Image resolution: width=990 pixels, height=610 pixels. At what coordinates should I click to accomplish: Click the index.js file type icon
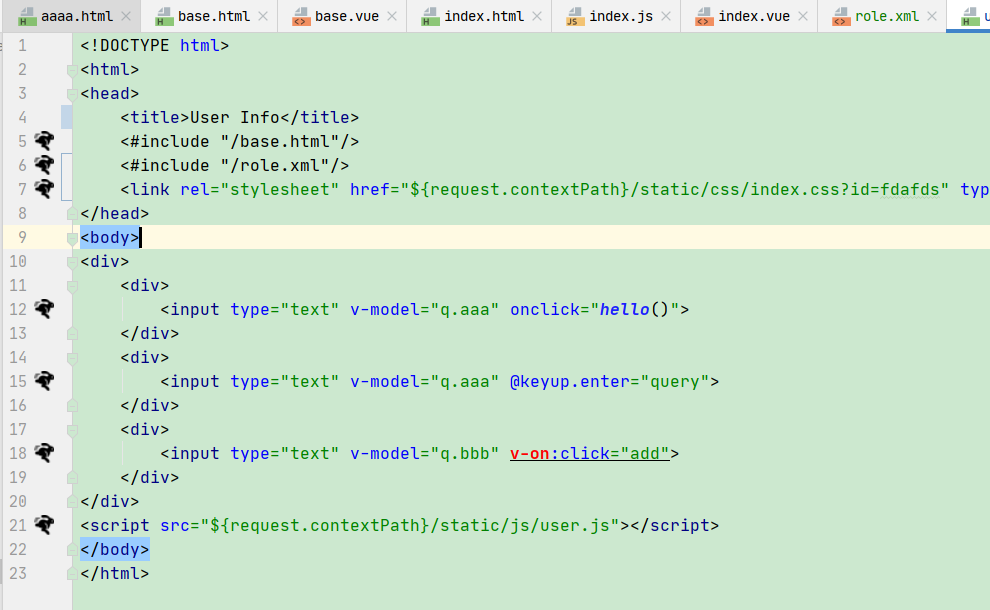tap(575, 16)
